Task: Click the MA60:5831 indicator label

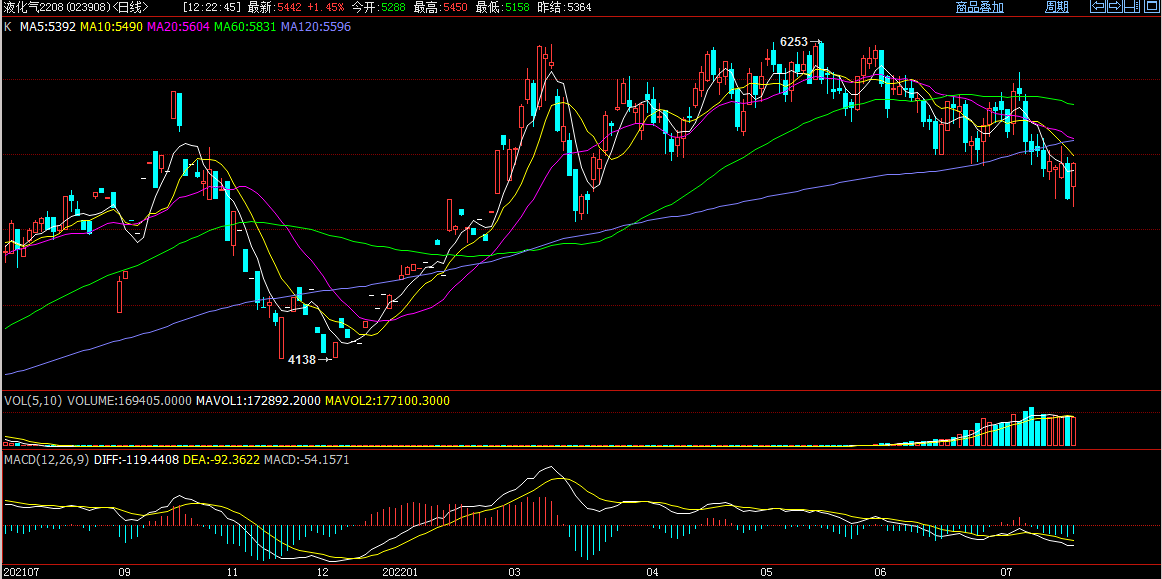Action: pos(247,26)
